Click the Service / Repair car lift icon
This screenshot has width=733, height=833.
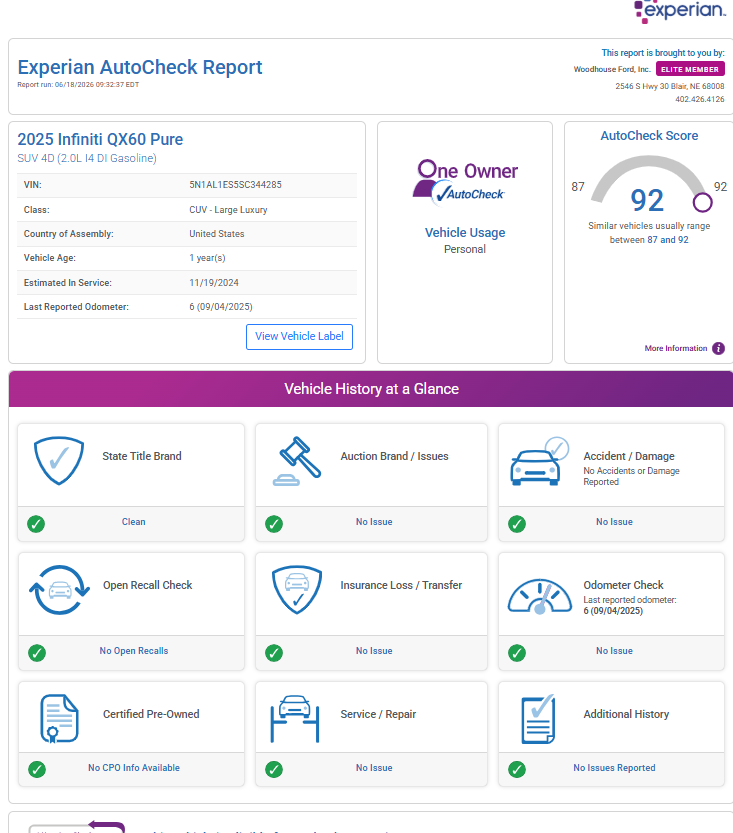(295, 718)
